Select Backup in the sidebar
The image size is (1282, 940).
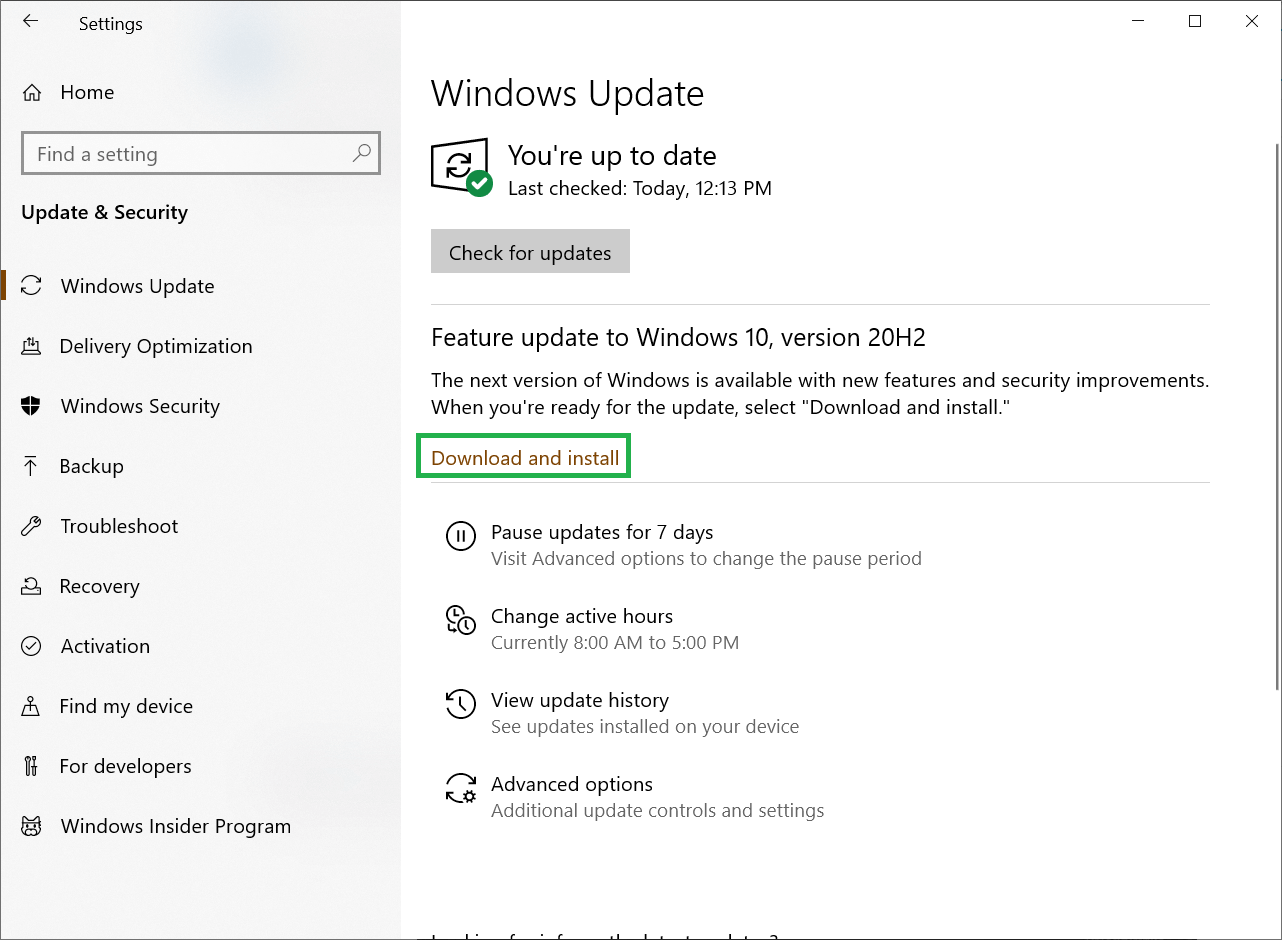click(x=92, y=466)
